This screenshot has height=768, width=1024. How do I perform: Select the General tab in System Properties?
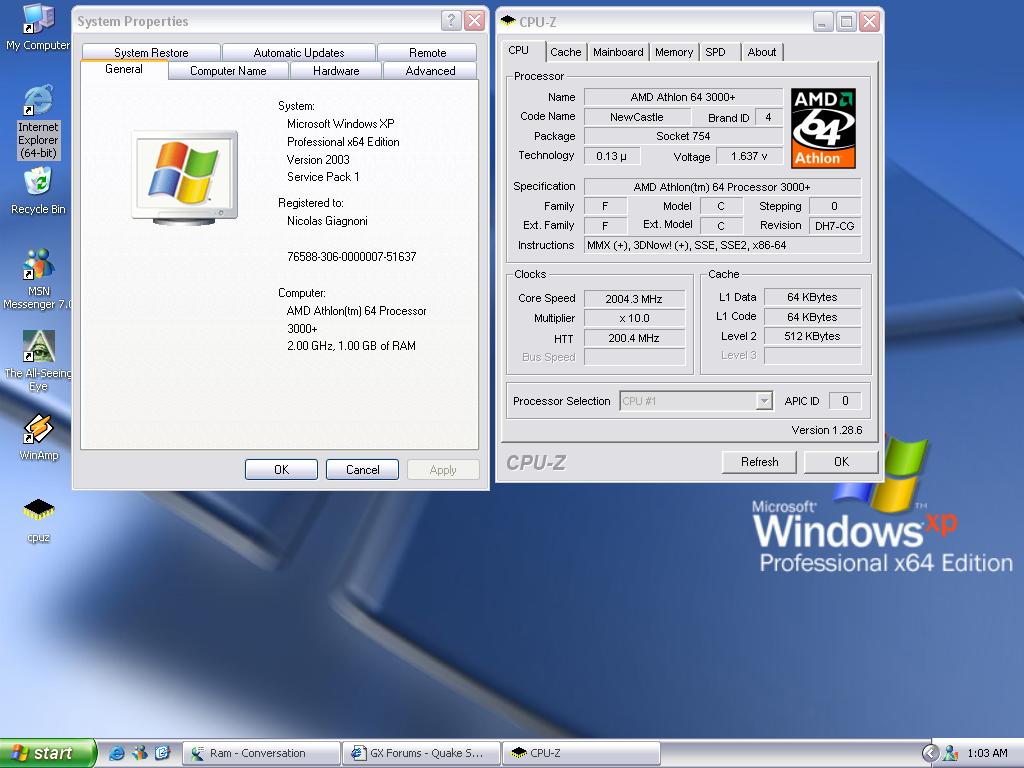click(124, 69)
